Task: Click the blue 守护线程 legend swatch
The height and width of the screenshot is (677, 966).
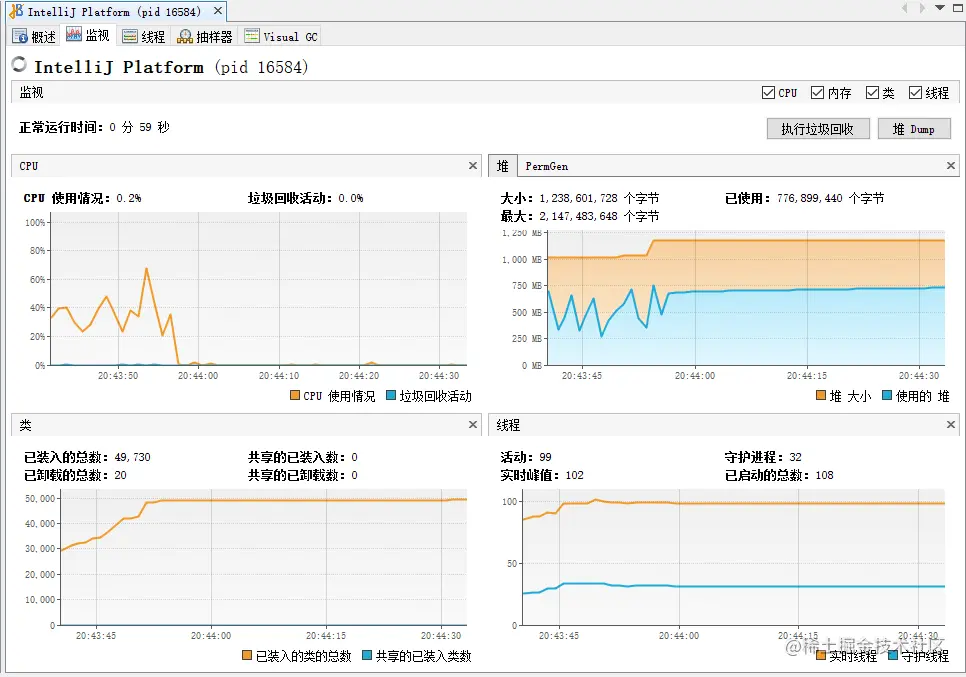Action: 893,655
